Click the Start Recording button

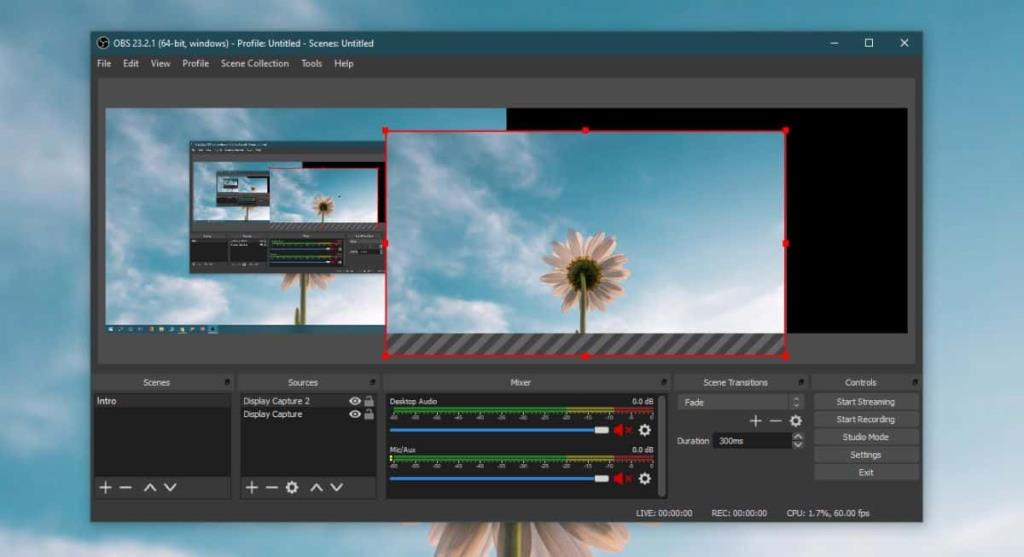(x=865, y=420)
